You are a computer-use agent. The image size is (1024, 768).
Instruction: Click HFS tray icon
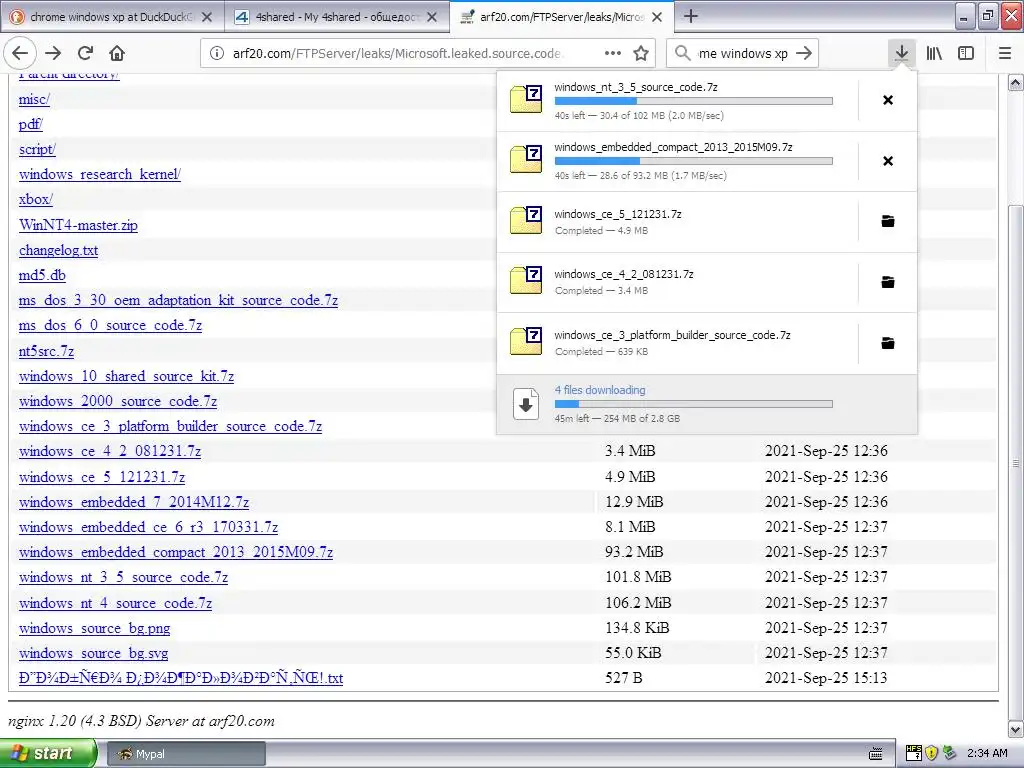[x=914, y=754]
